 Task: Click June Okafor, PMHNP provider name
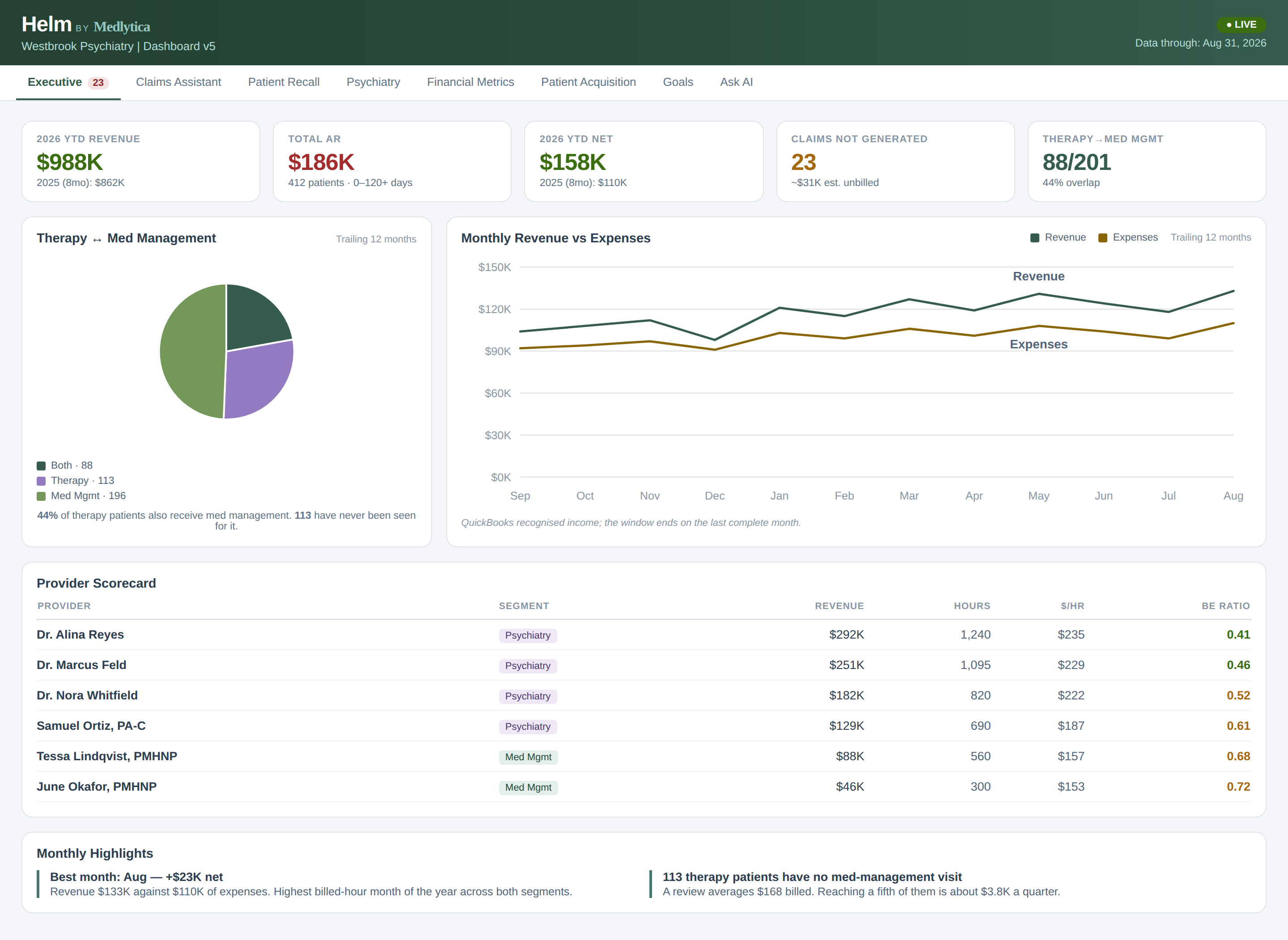coord(97,787)
